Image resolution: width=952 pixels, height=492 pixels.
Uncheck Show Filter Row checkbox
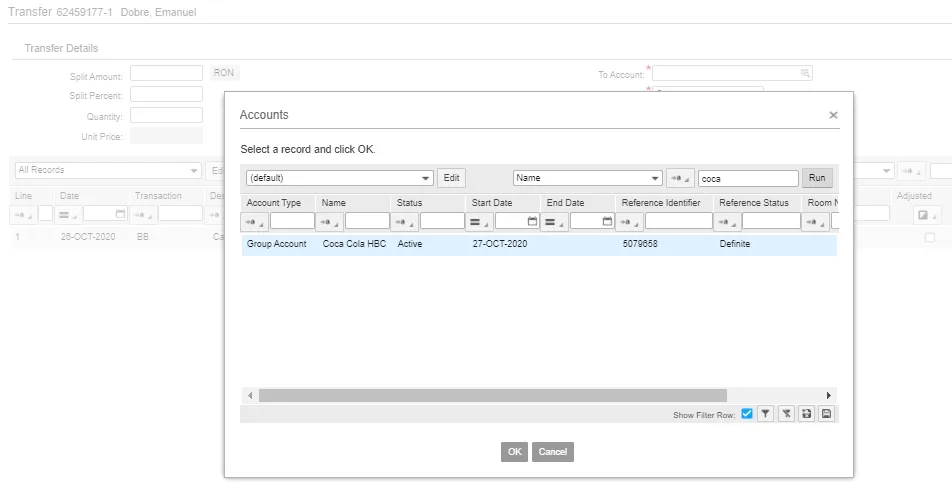pyautogui.click(x=747, y=414)
